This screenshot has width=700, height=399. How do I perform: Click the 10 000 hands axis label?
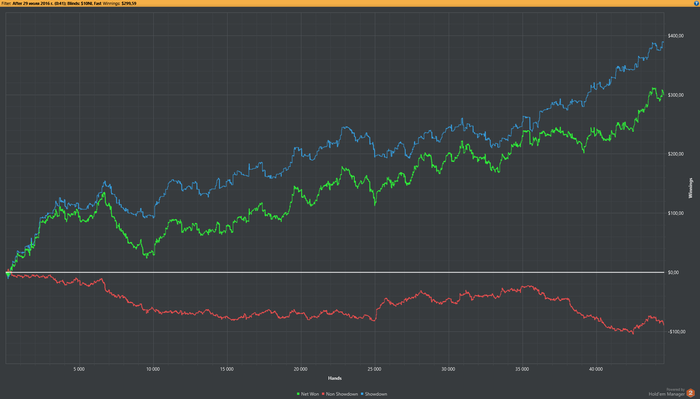click(153, 369)
